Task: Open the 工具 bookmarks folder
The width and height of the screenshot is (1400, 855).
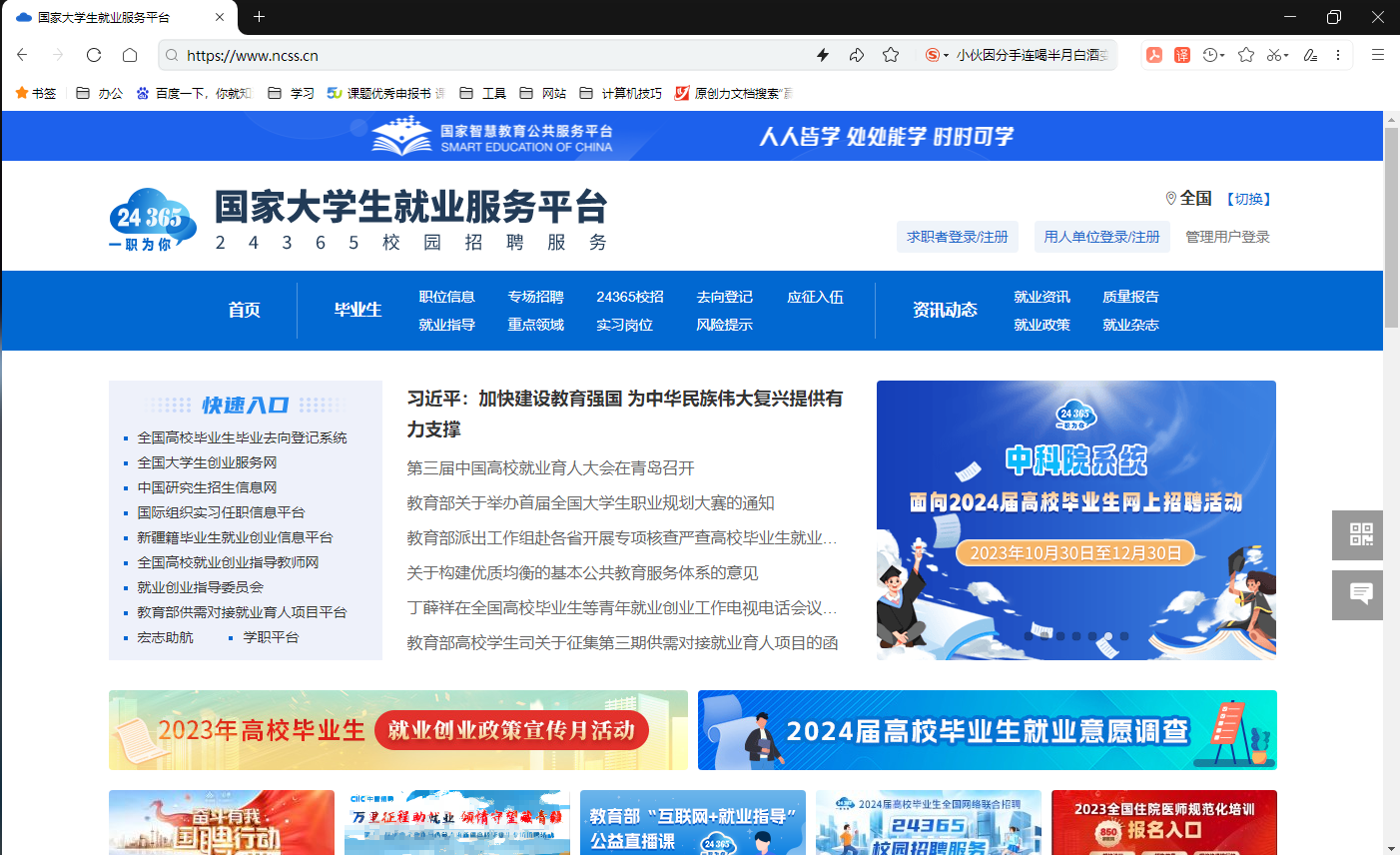Action: 483,93
